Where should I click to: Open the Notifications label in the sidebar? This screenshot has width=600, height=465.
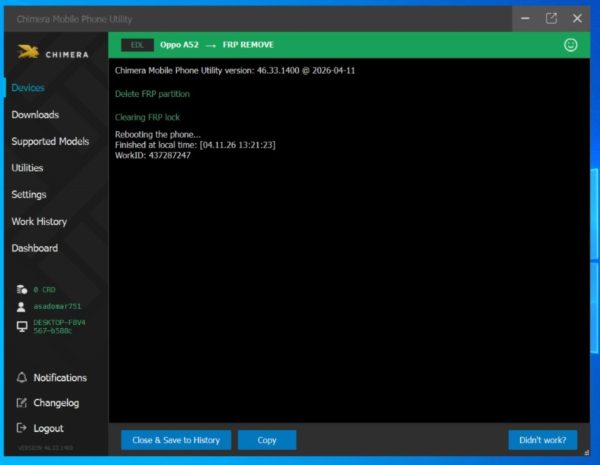click(x=60, y=378)
